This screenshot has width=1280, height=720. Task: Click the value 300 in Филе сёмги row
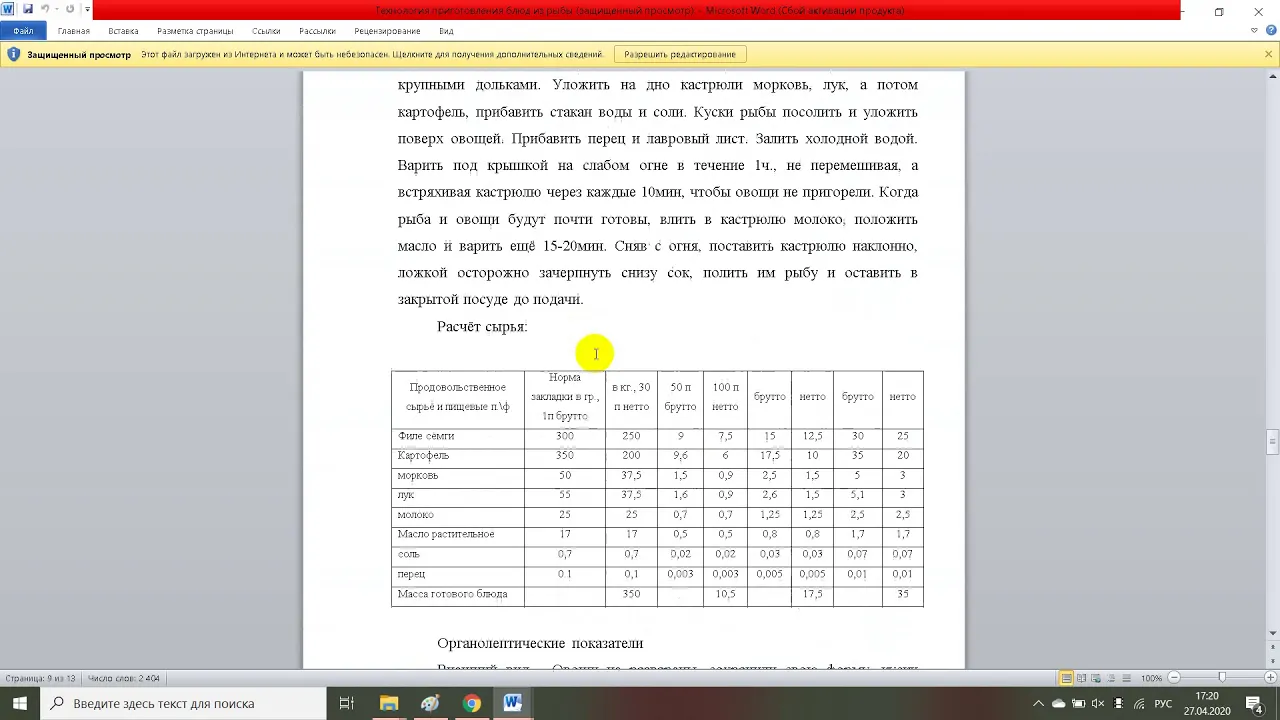(564, 436)
